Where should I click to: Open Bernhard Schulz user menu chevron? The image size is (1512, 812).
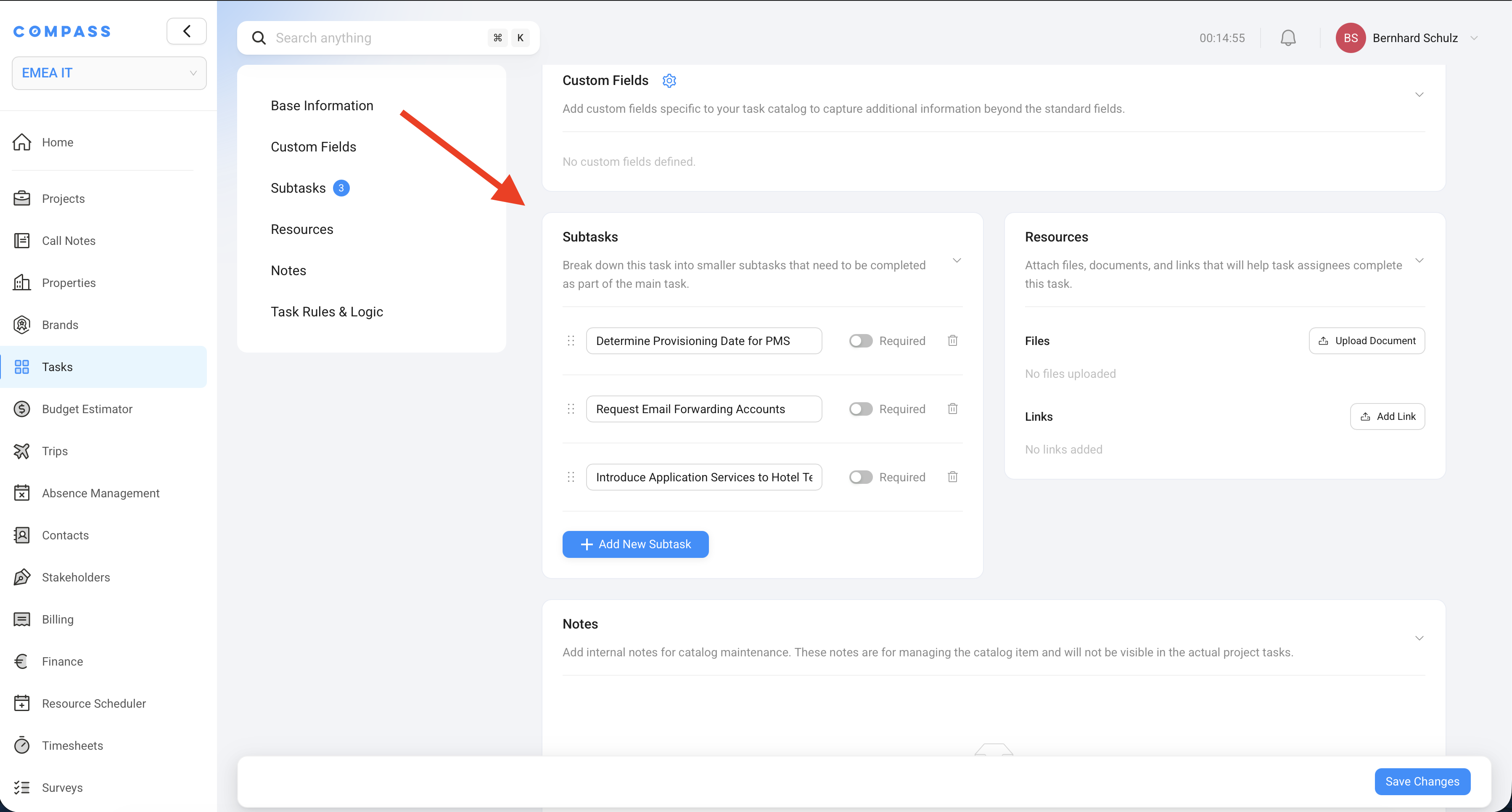[x=1474, y=38]
